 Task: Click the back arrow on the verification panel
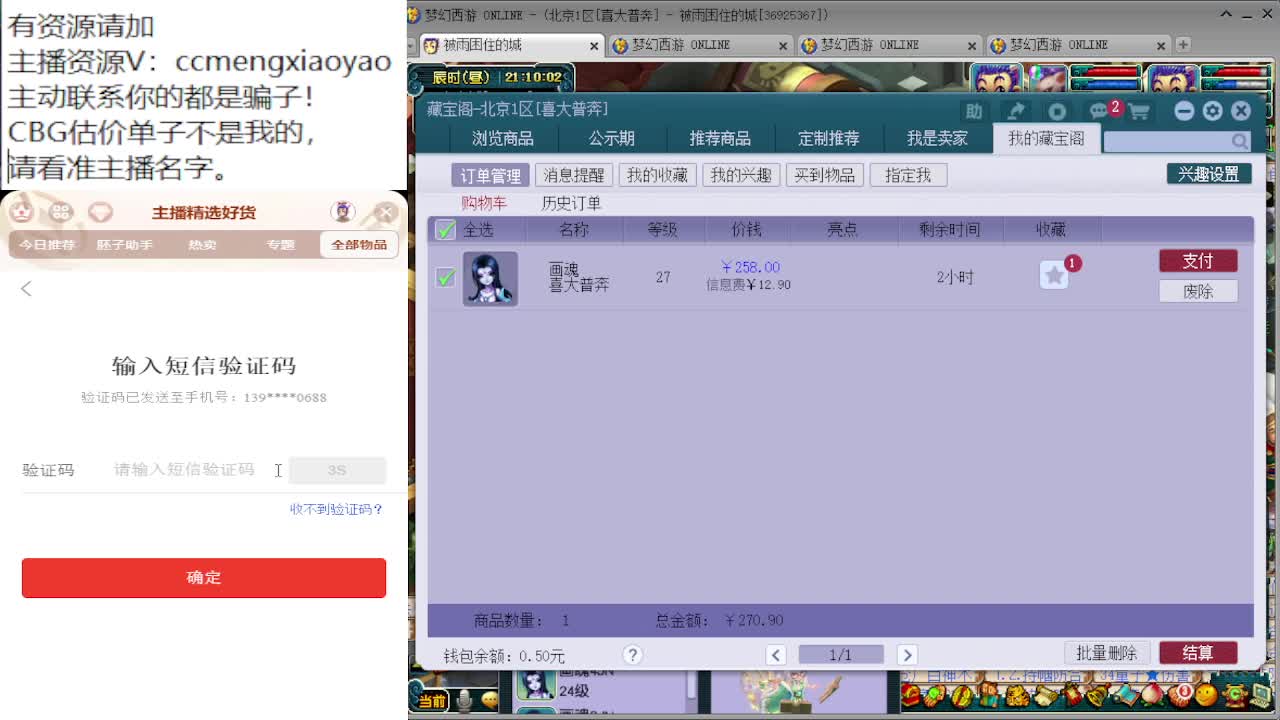pyautogui.click(x=26, y=289)
